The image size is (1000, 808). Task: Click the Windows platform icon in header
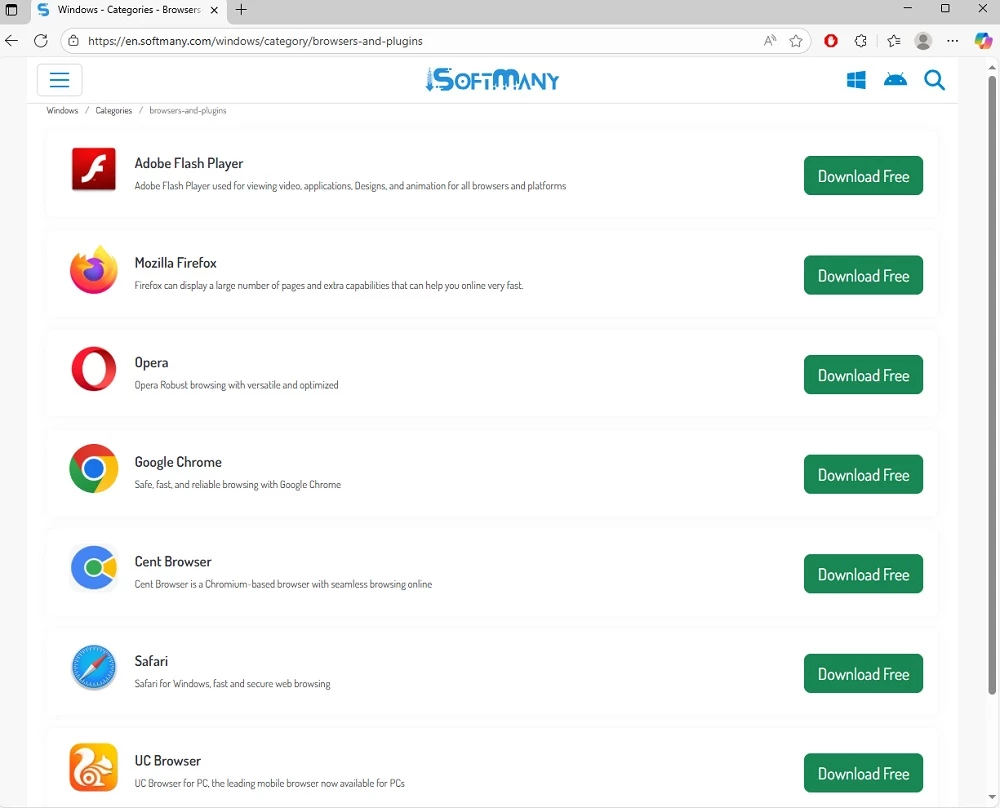856,80
